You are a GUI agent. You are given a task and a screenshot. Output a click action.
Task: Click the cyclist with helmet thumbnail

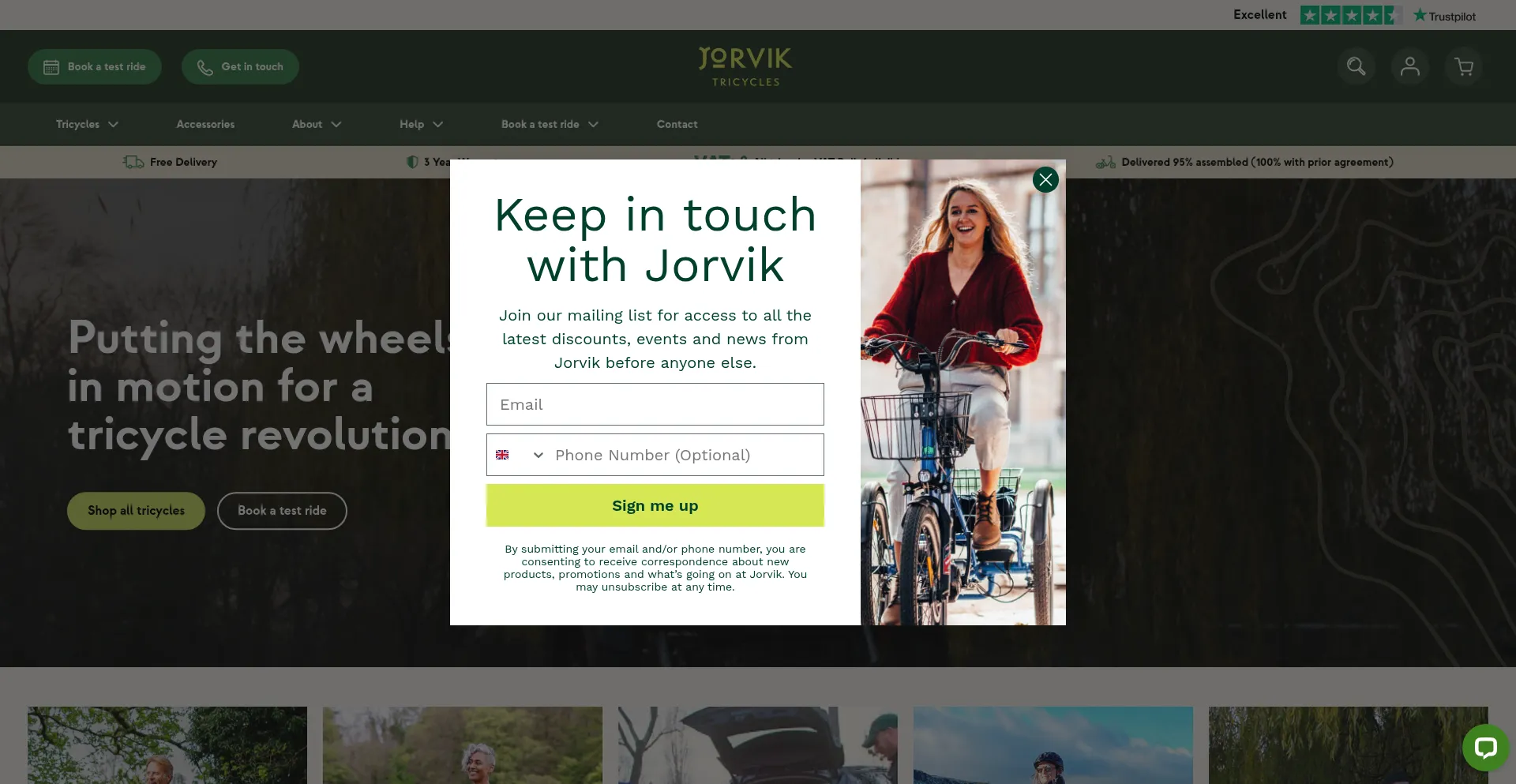(1053, 745)
